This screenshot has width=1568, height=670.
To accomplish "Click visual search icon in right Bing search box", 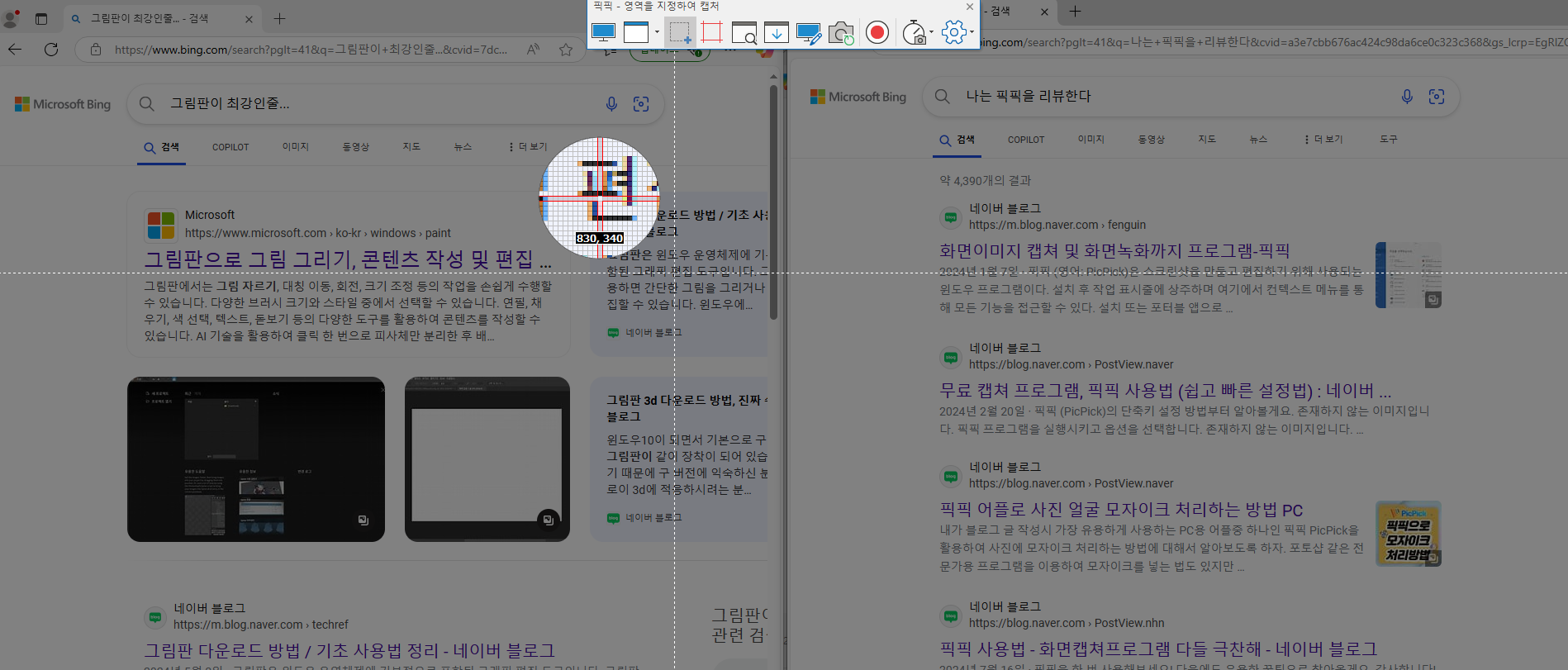I will click(1437, 97).
